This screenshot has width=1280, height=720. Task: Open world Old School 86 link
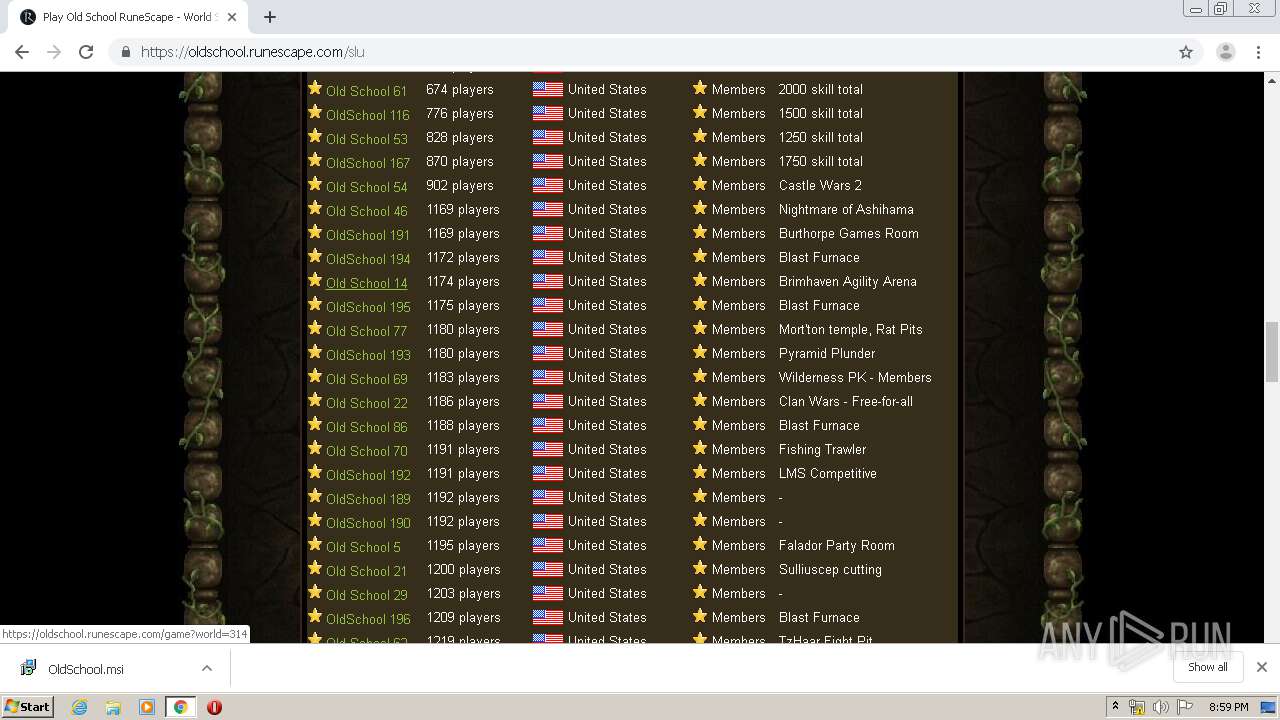coord(366,427)
